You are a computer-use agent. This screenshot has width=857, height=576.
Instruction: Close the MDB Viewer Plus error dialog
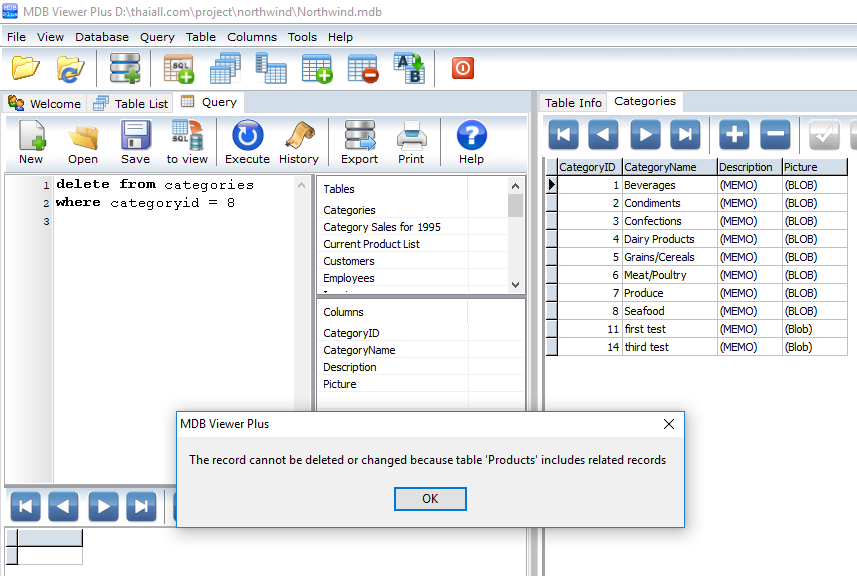pyautogui.click(x=669, y=424)
